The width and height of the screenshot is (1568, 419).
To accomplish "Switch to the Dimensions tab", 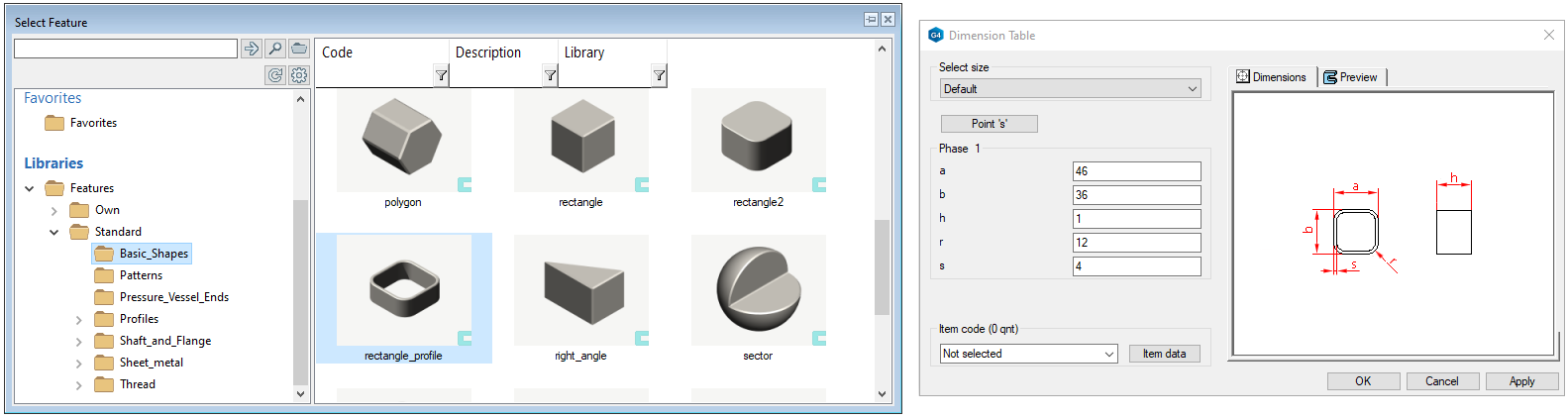I will 1271,77.
